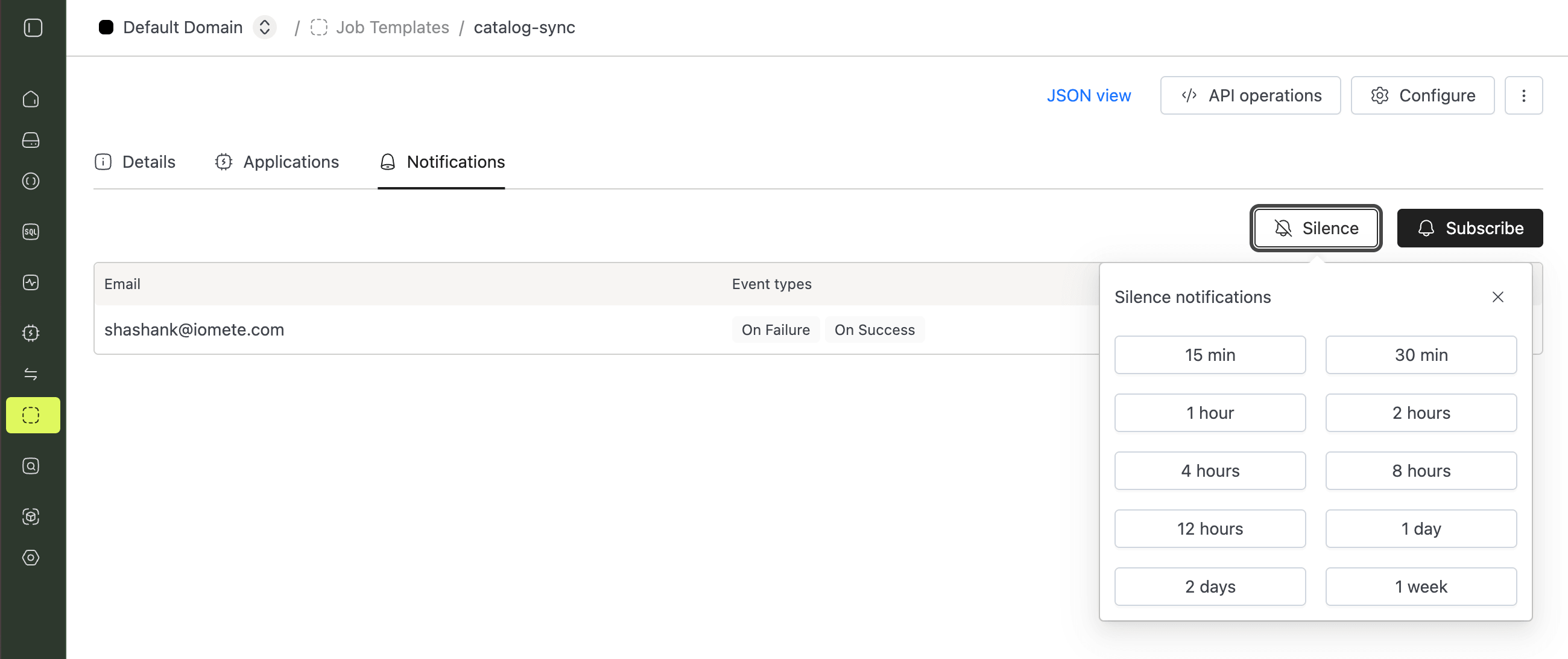Click the JSON view link

tap(1089, 95)
